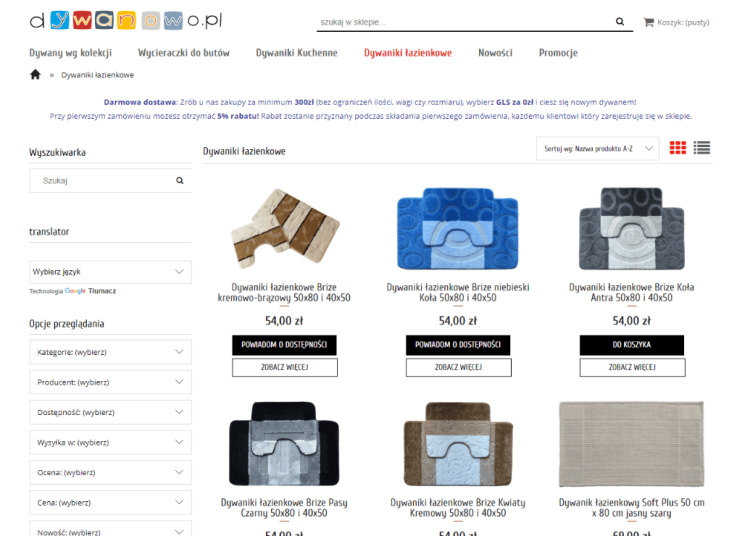Viewport: 750px width, 536px height.
Task: Click the home breadcrumb icon
Action: [x=35, y=75]
